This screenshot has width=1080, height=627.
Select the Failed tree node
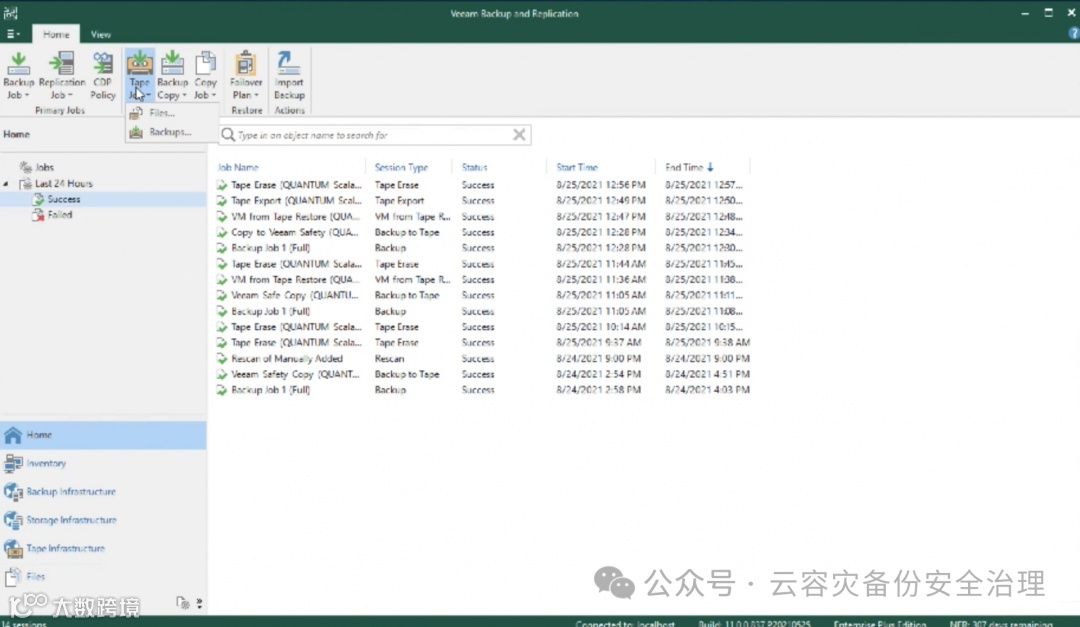[x=59, y=215]
